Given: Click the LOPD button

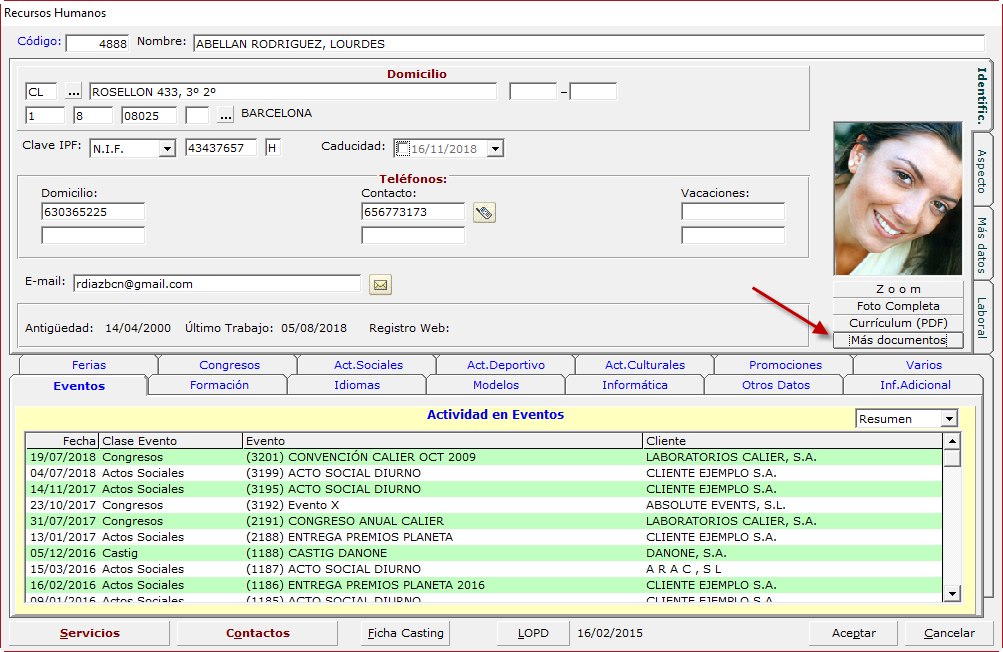Looking at the screenshot, I should pos(533,633).
